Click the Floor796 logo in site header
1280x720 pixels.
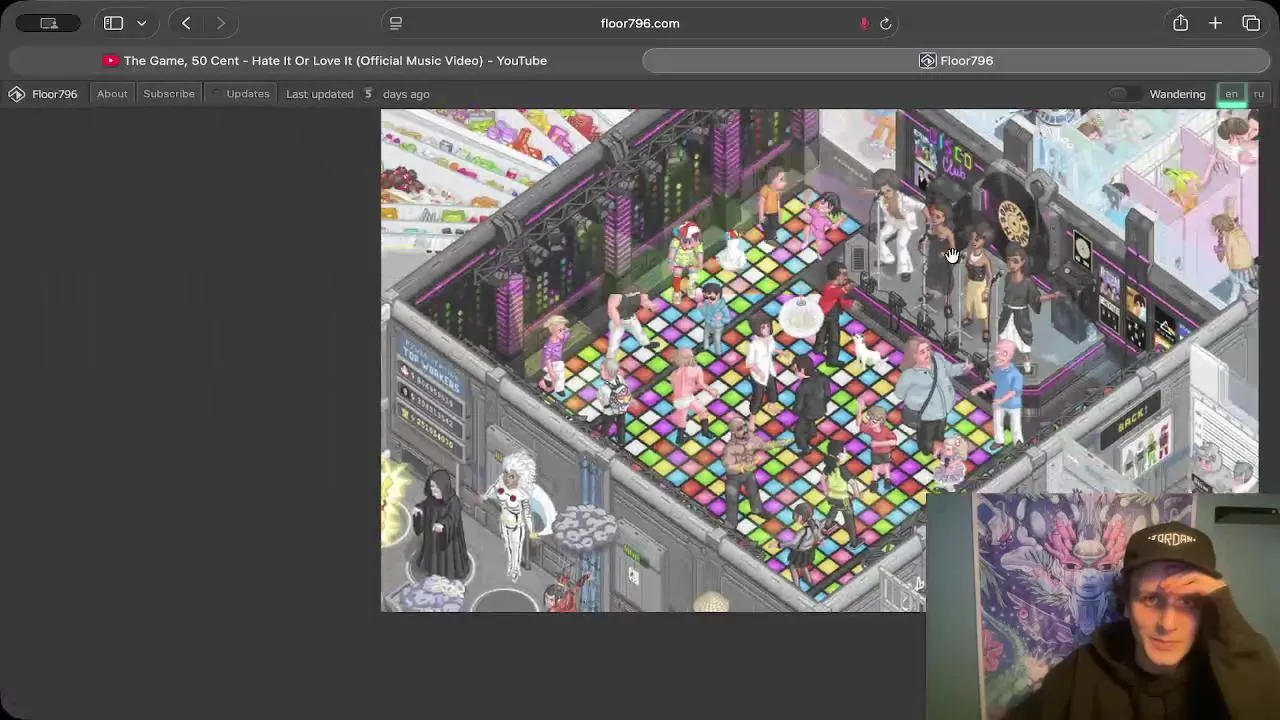[43, 94]
